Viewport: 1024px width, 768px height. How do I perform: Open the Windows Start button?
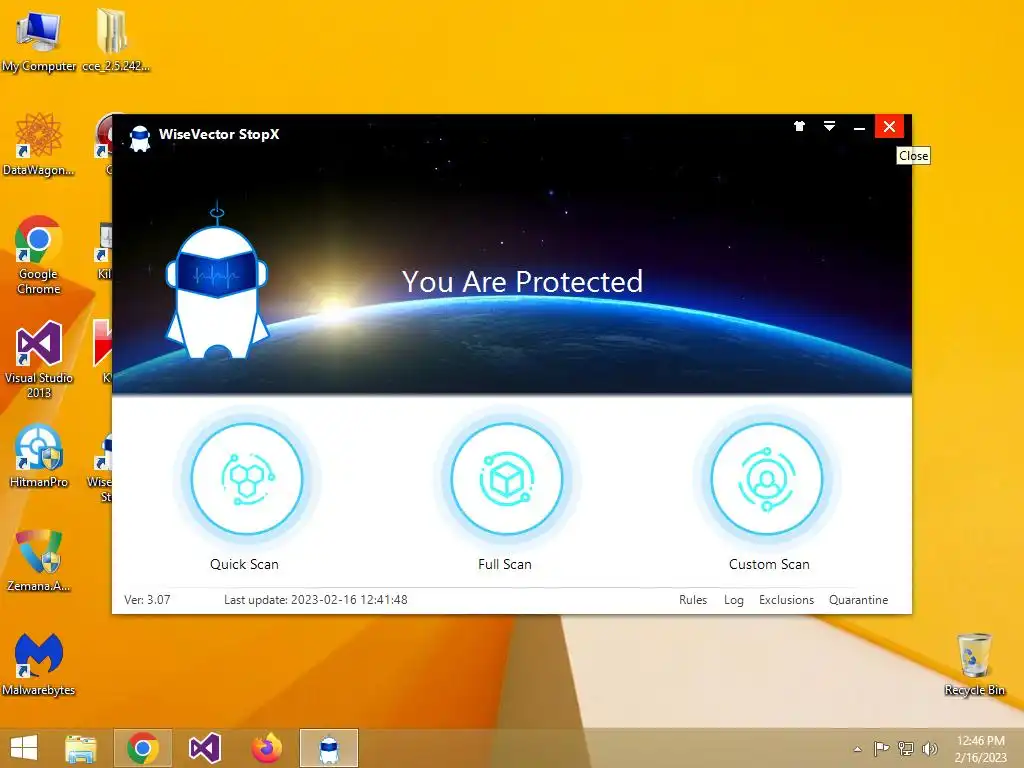pyautogui.click(x=24, y=748)
